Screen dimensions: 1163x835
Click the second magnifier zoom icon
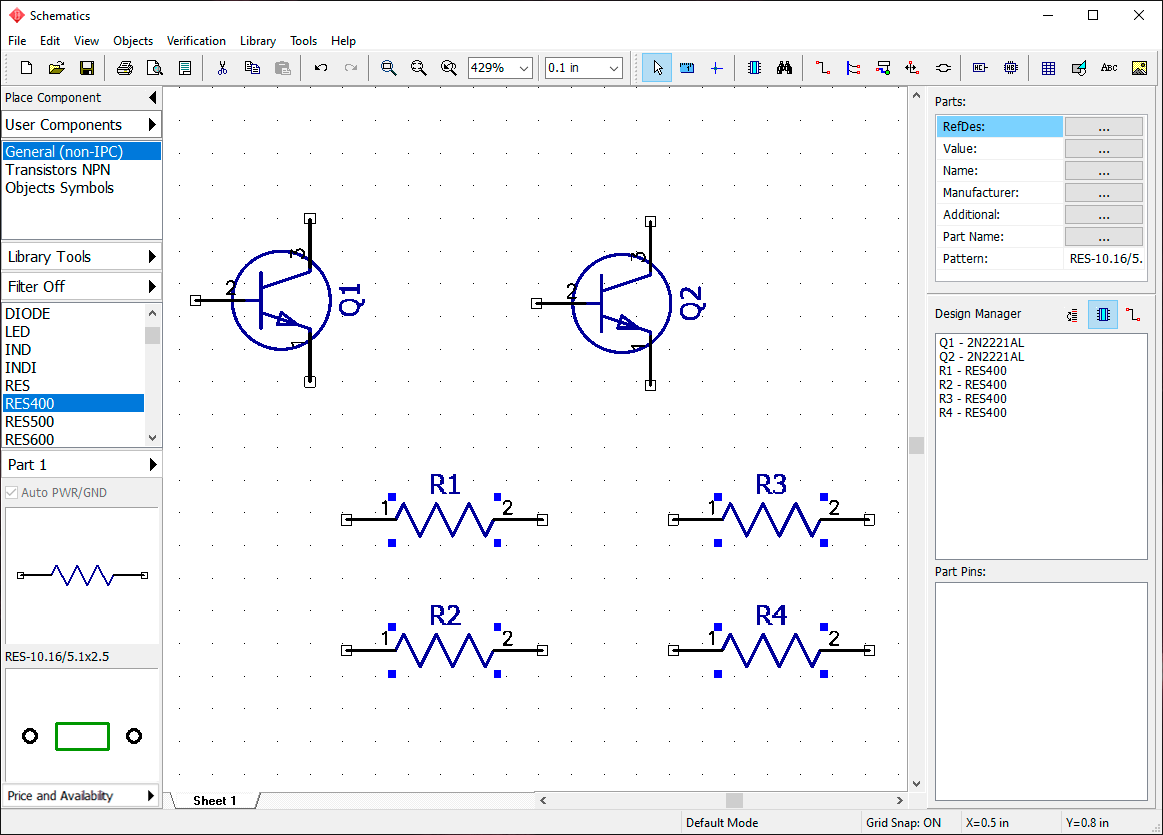tap(418, 68)
